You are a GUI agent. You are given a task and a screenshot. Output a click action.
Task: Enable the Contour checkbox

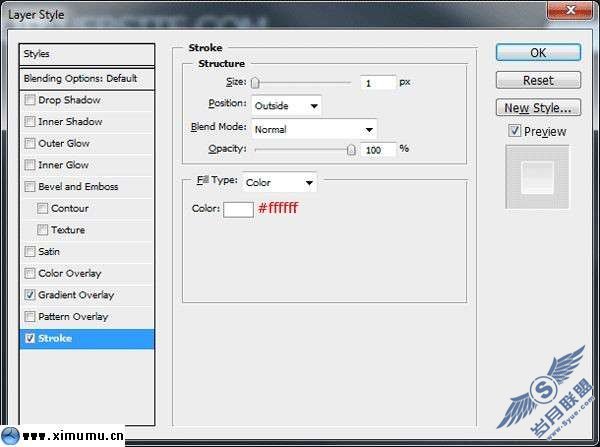coord(42,209)
